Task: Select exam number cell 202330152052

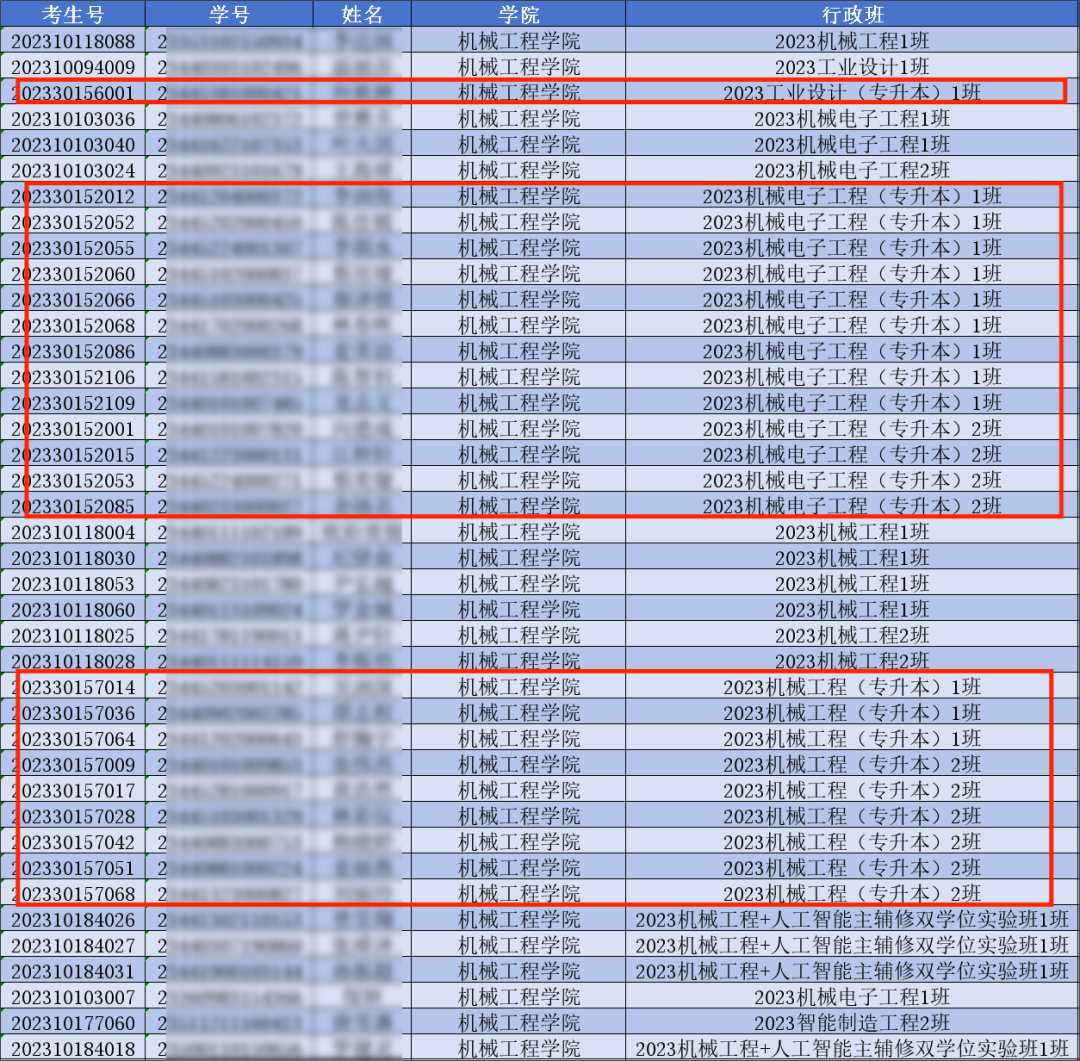Action: tap(73, 222)
